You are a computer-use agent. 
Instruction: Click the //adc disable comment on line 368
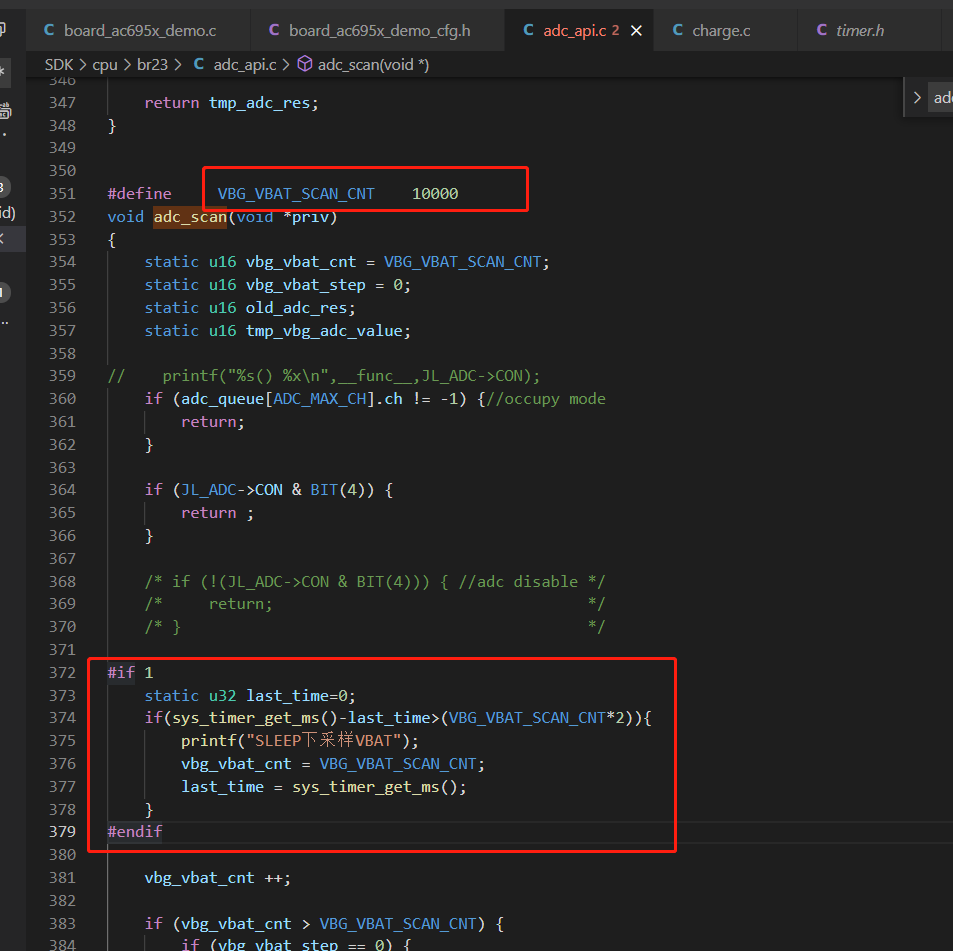[518, 582]
